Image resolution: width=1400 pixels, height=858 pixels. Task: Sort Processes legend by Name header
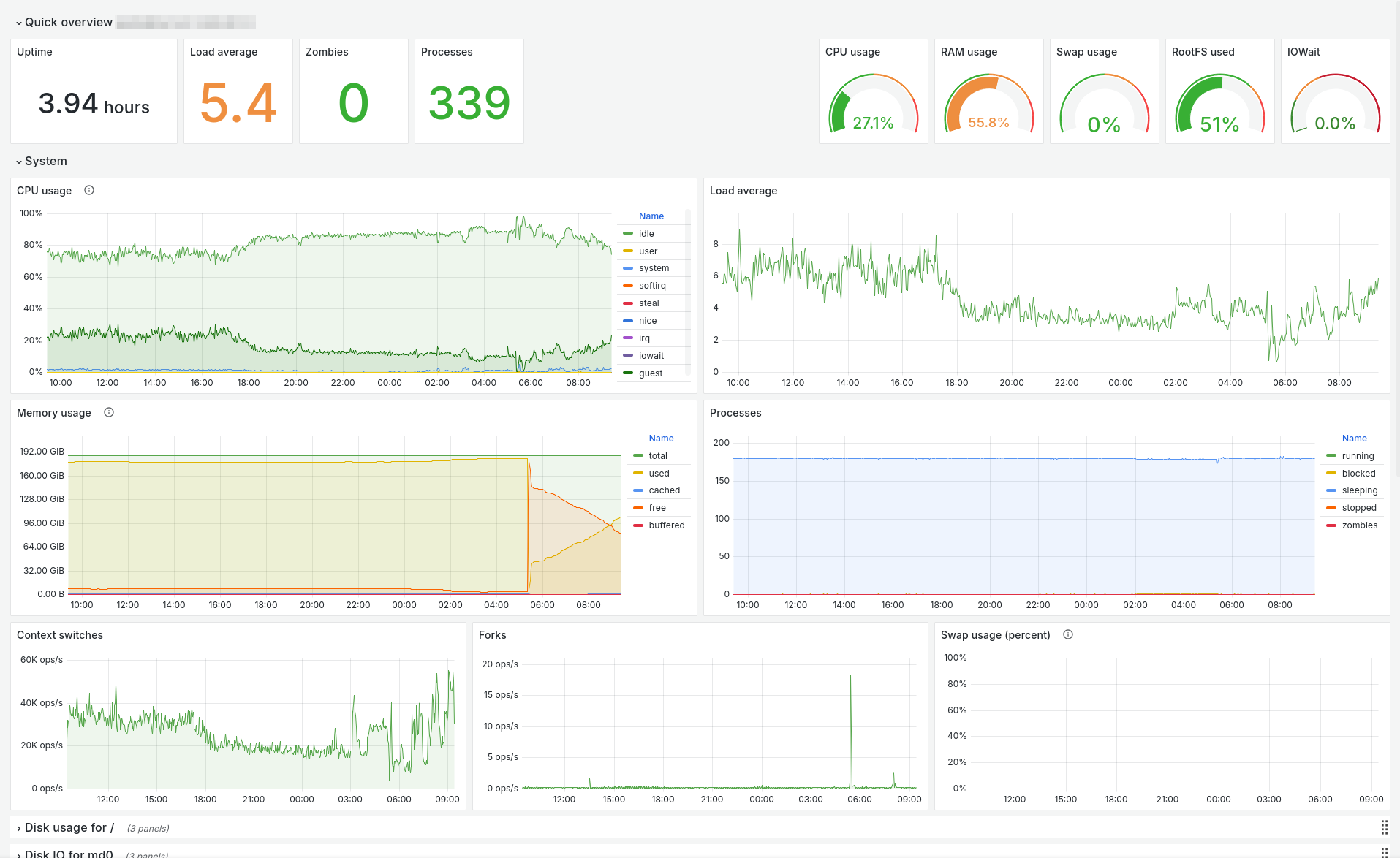[x=1354, y=439]
